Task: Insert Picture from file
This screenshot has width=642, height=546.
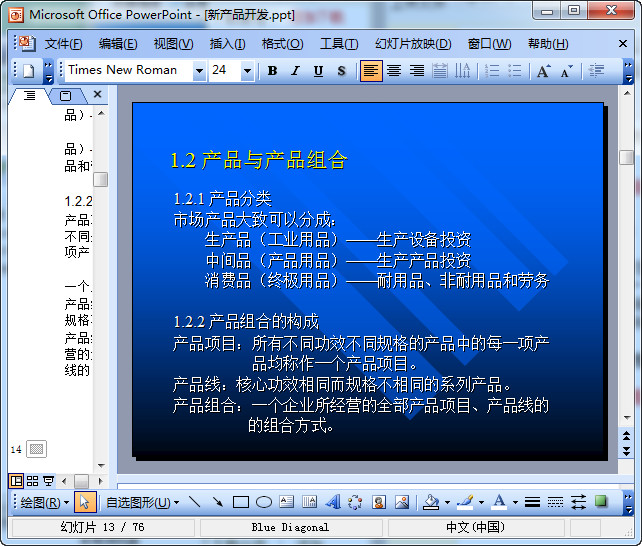Action: coord(402,502)
